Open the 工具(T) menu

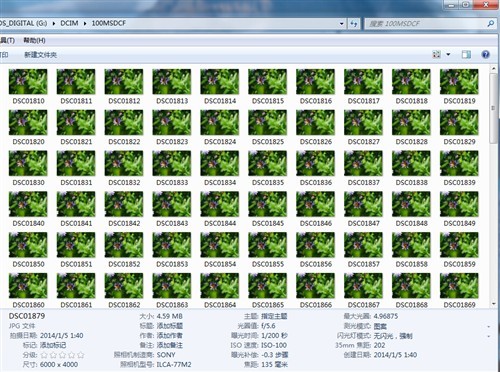pyautogui.click(x=7, y=41)
